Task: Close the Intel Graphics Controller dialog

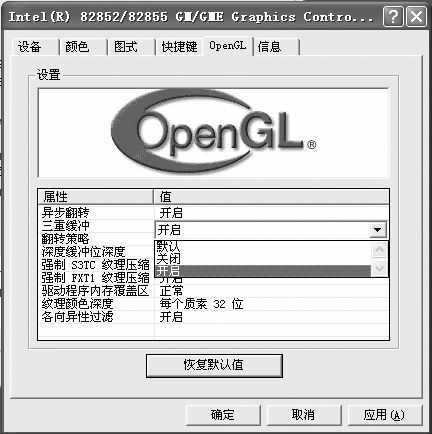Action: 416,16
